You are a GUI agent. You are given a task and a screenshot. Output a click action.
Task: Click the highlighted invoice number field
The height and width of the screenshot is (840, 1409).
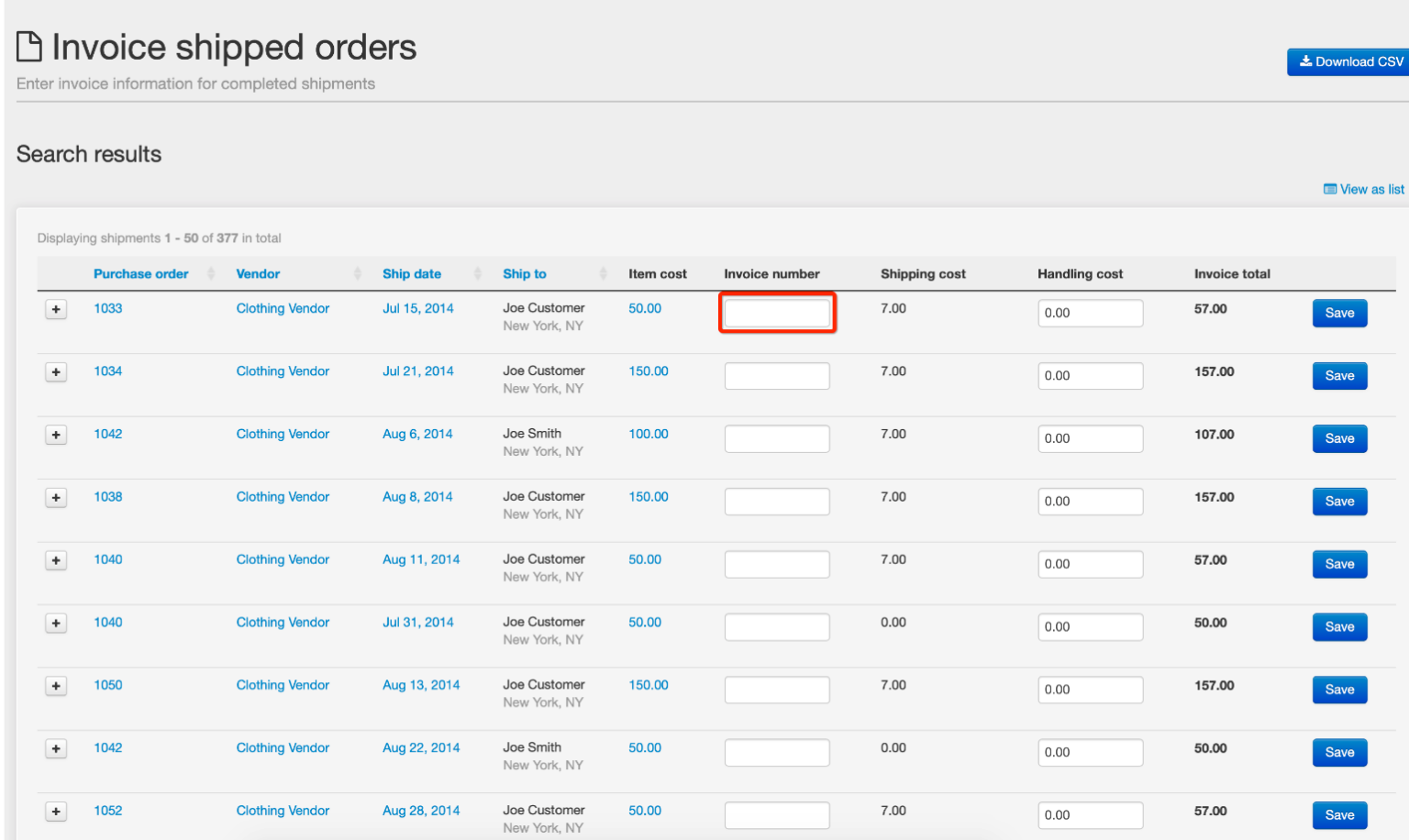pos(777,313)
